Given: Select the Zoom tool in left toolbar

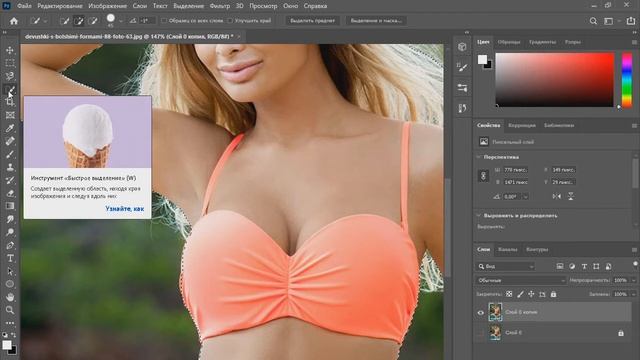Looking at the screenshot, I should 10,310.
